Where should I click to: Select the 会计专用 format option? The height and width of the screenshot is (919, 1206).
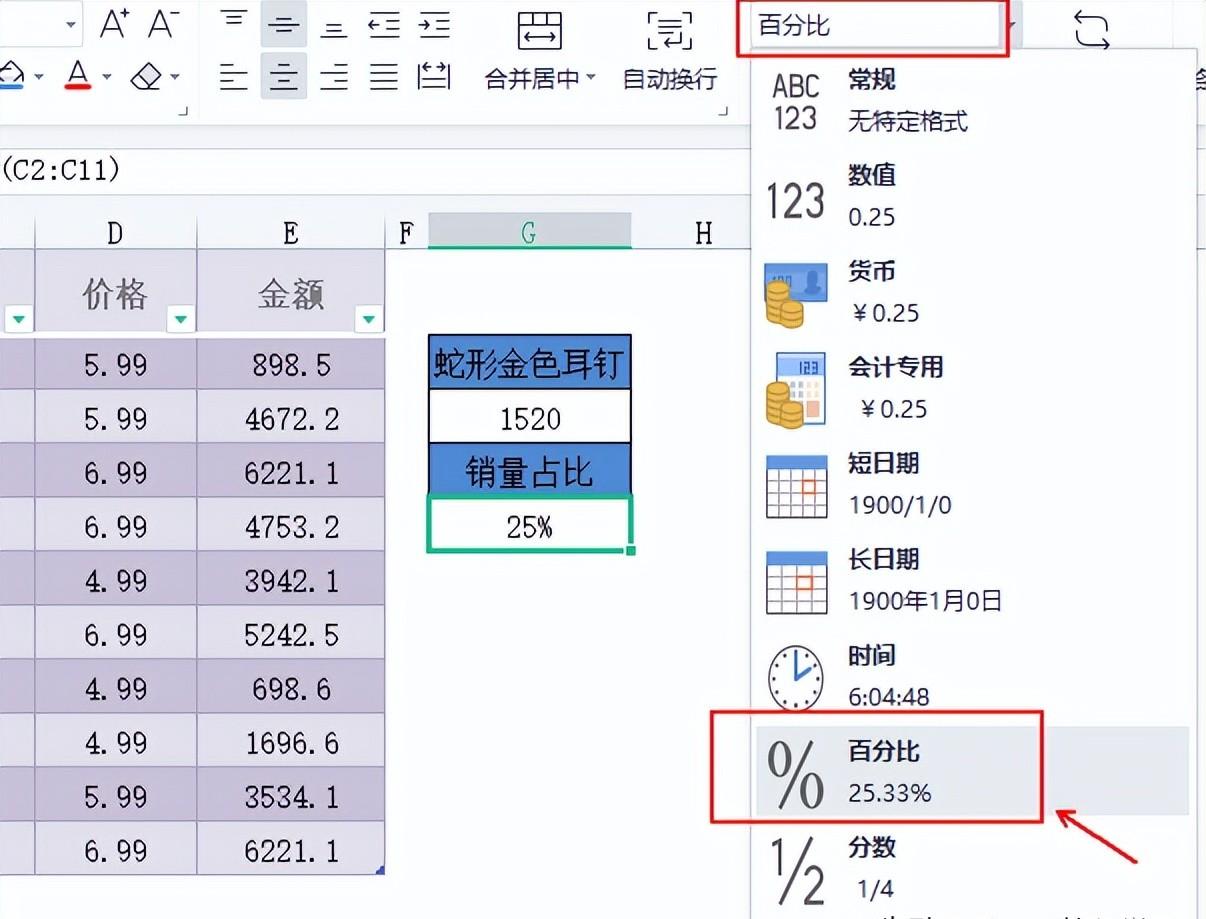point(973,389)
